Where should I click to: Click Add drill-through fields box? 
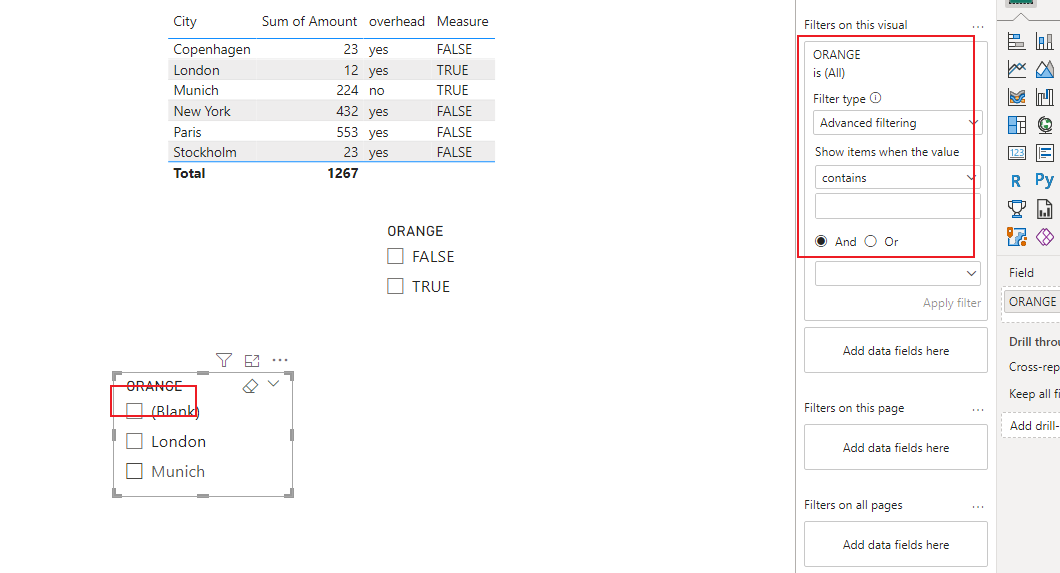[x=1032, y=426]
